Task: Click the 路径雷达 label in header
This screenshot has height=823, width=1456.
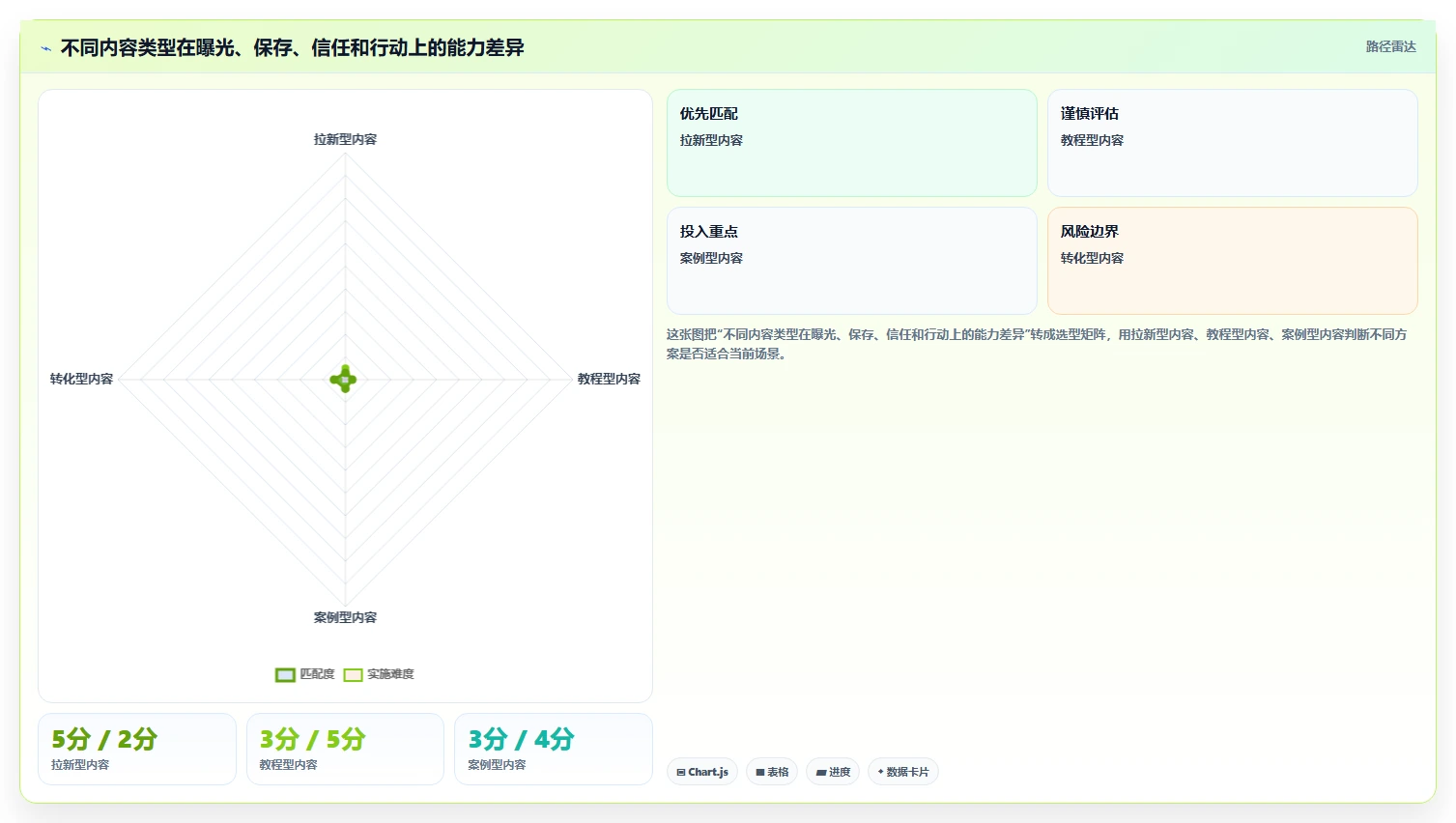Action: pos(1390,46)
